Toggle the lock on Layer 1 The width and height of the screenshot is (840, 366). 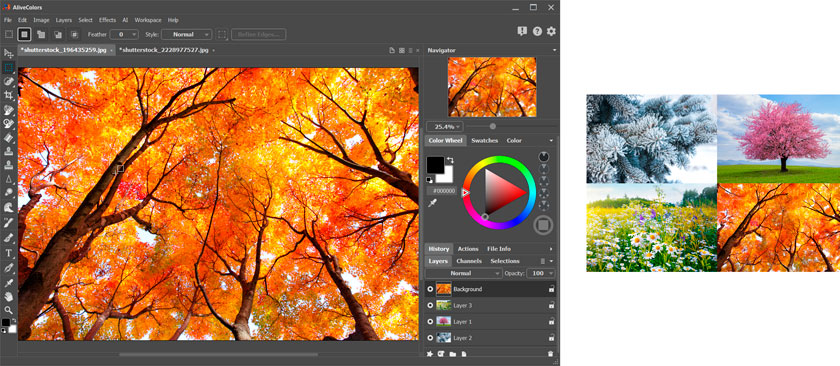551,322
